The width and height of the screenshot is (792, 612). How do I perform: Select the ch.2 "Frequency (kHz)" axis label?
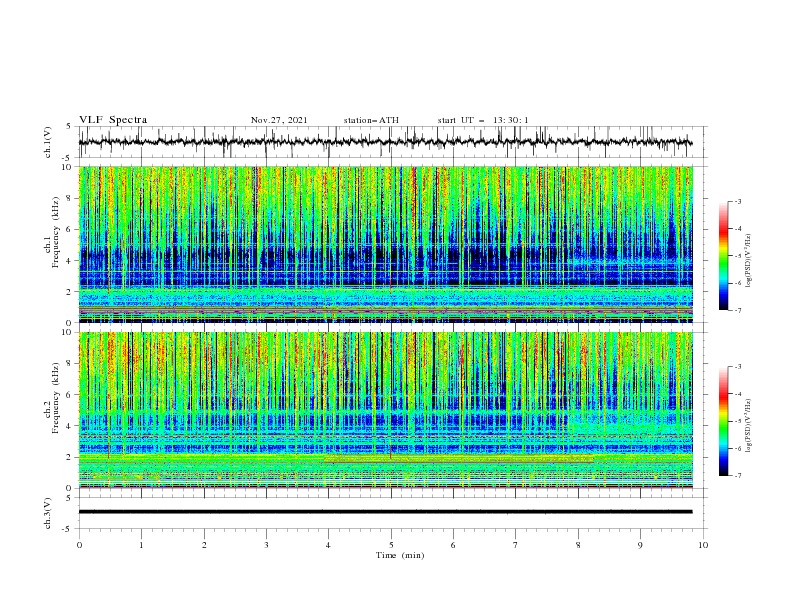pos(56,398)
